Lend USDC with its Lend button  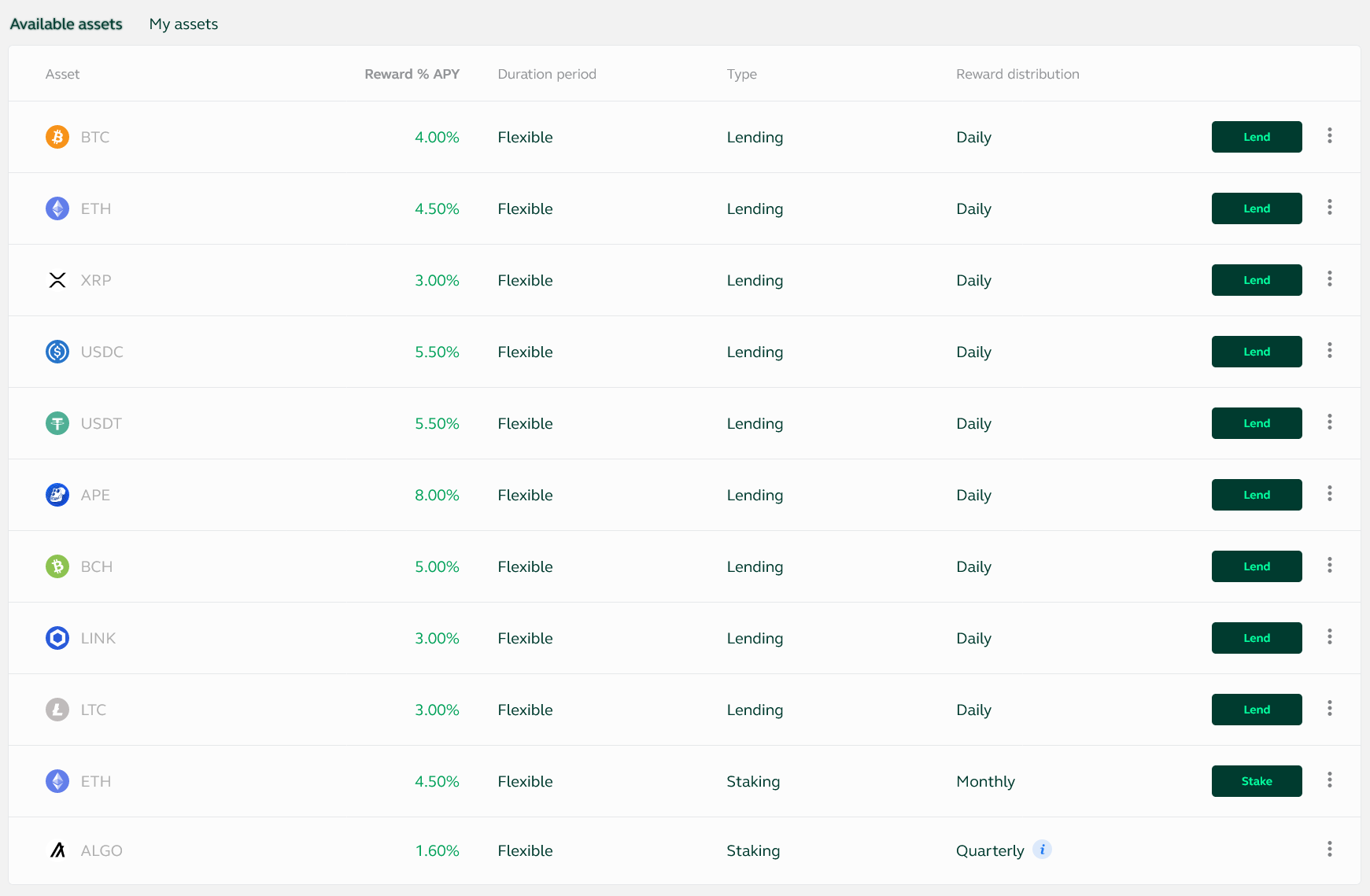(1257, 352)
